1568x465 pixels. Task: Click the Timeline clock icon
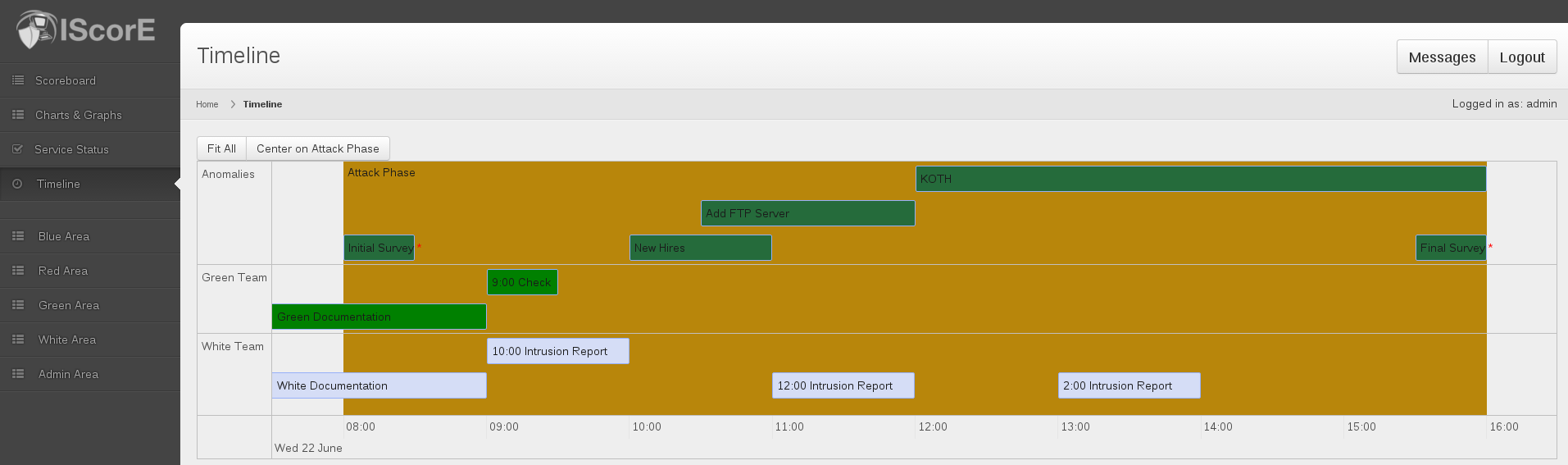[x=17, y=184]
